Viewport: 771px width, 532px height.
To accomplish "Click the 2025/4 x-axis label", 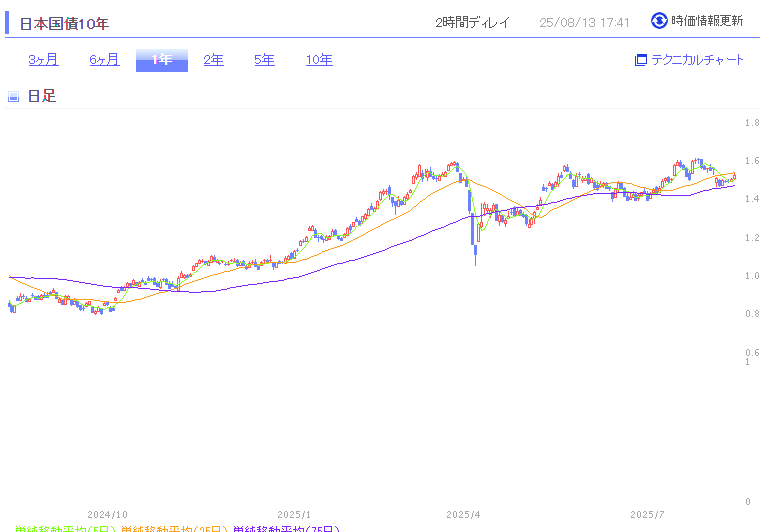I will [x=463, y=514].
